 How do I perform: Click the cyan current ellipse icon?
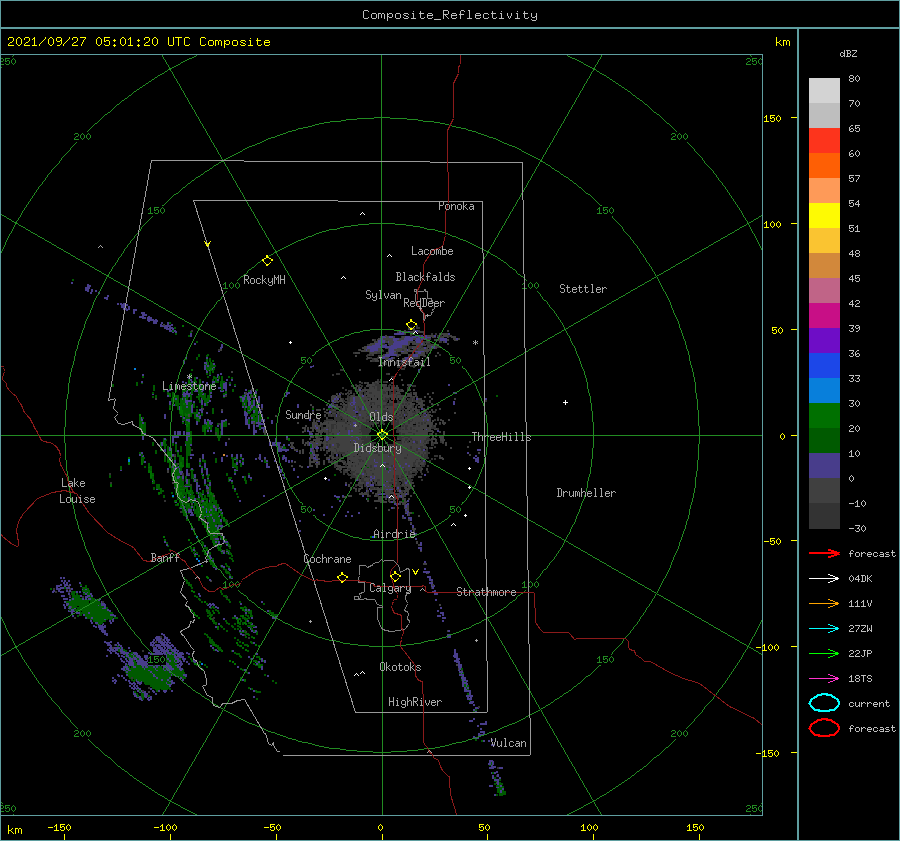click(x=824, y=703)
